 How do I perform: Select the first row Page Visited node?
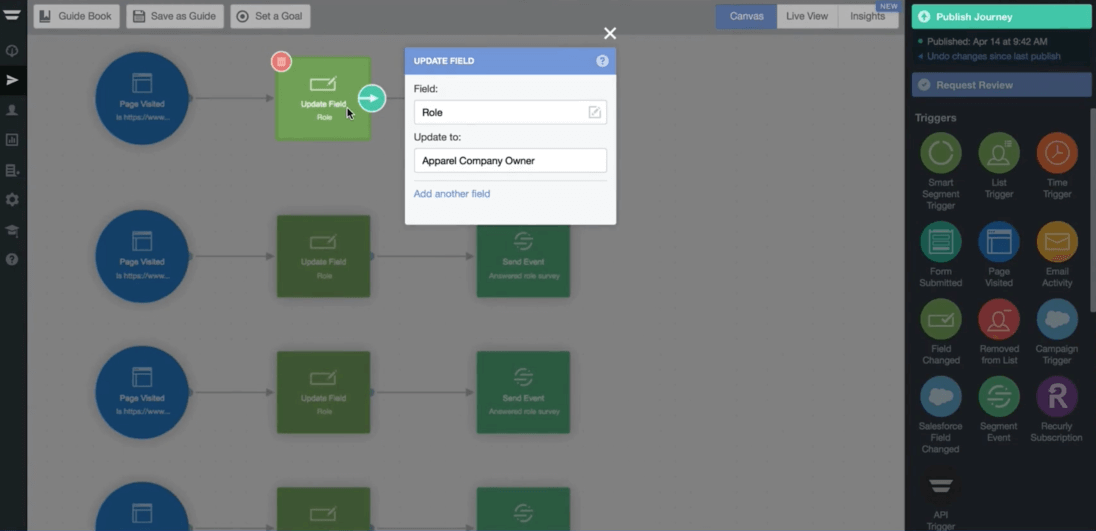point(142,99)
